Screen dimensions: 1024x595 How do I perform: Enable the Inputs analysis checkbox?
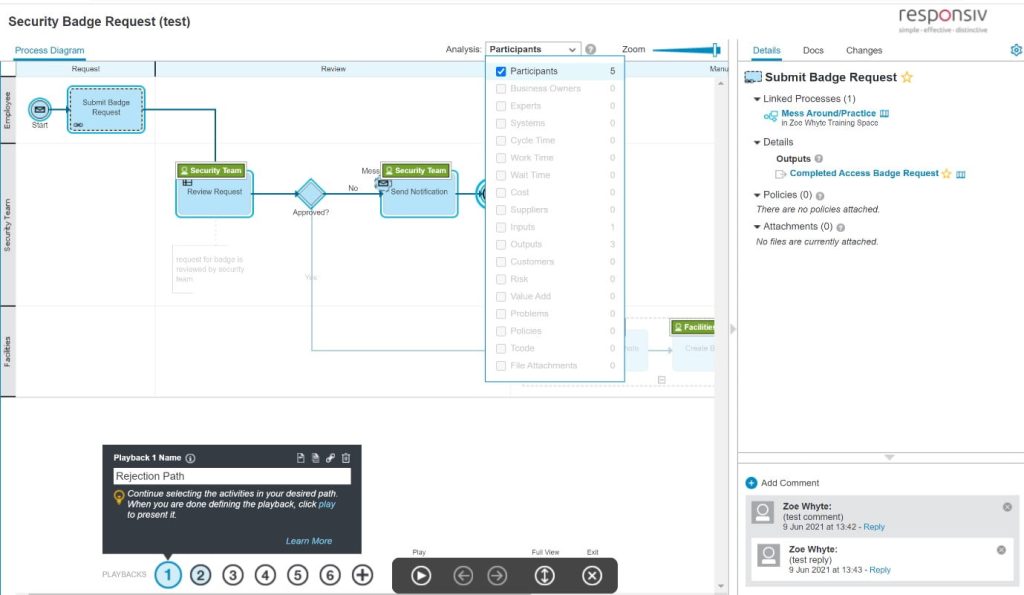(501, 227)
